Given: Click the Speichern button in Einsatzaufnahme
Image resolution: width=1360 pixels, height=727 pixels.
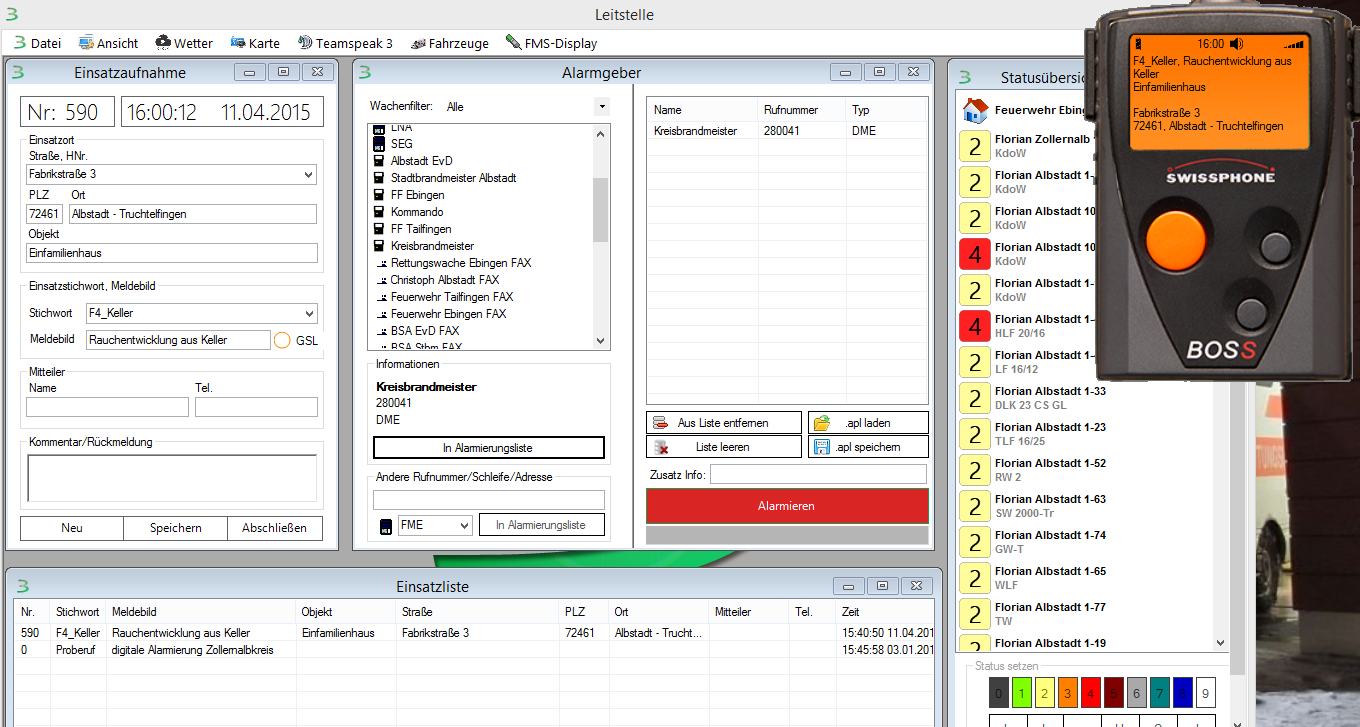Looking at the screenshot, I should 175,528.
